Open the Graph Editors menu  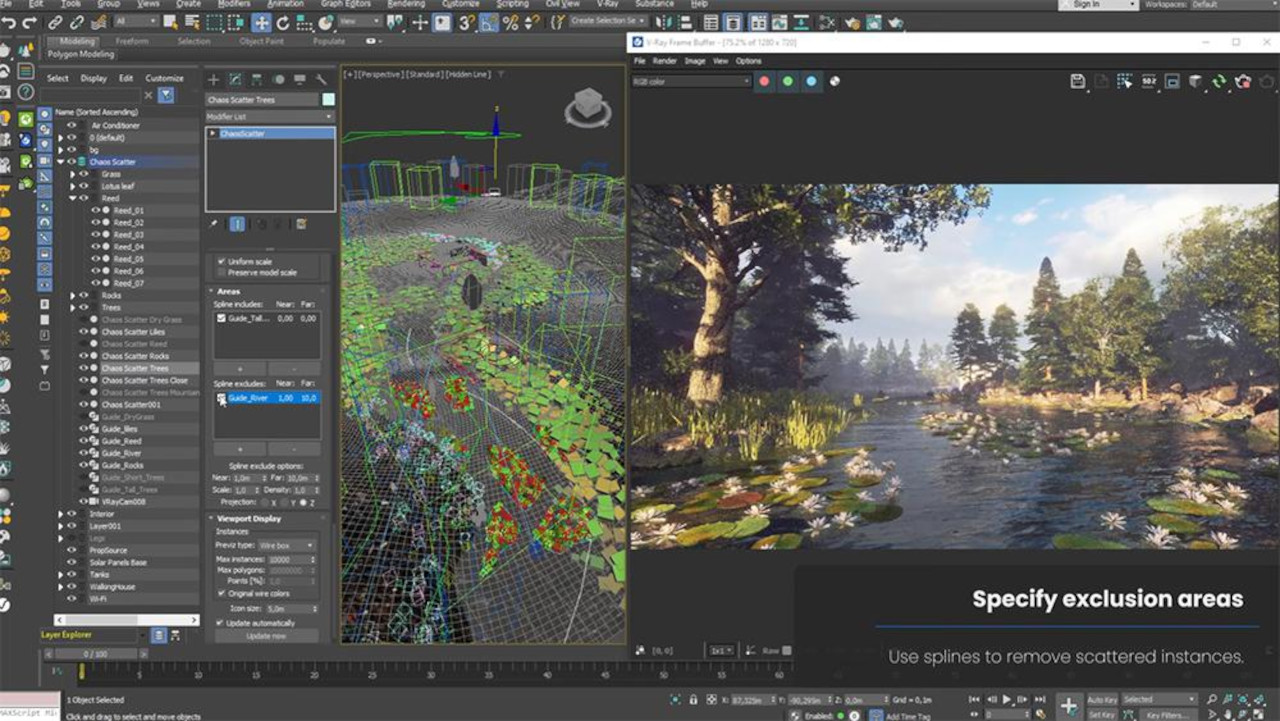[345, 4]
